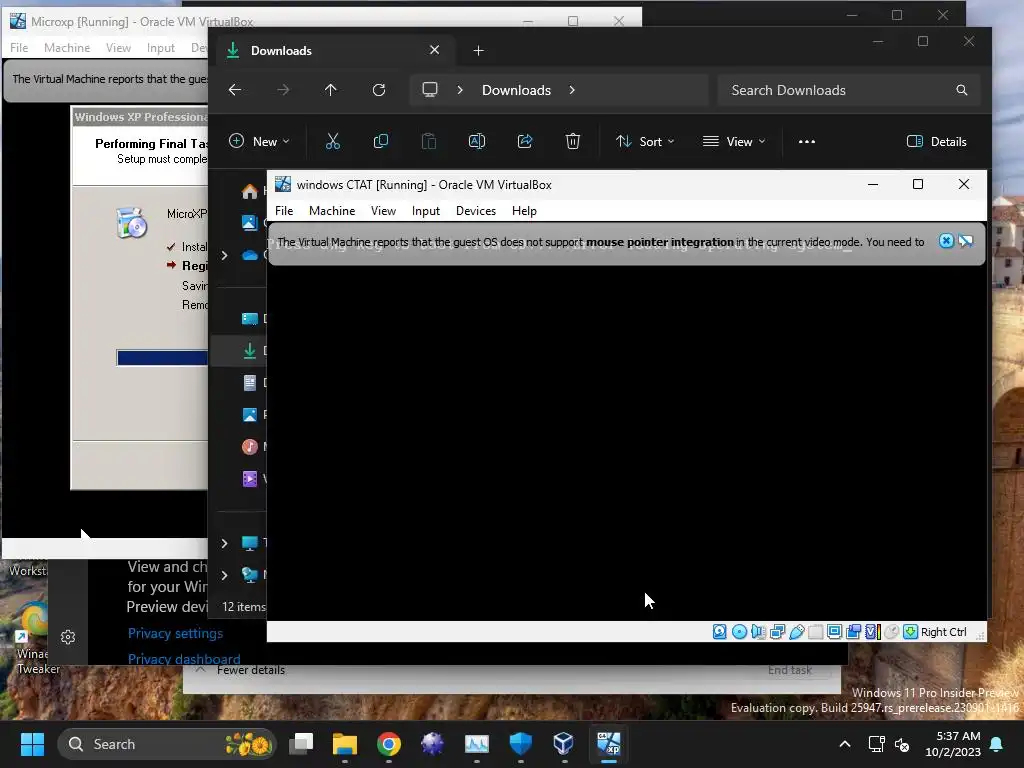Open the Sort dropdown in Explorer
This screenshot has height=768, width=1024.
pos(645,141)
